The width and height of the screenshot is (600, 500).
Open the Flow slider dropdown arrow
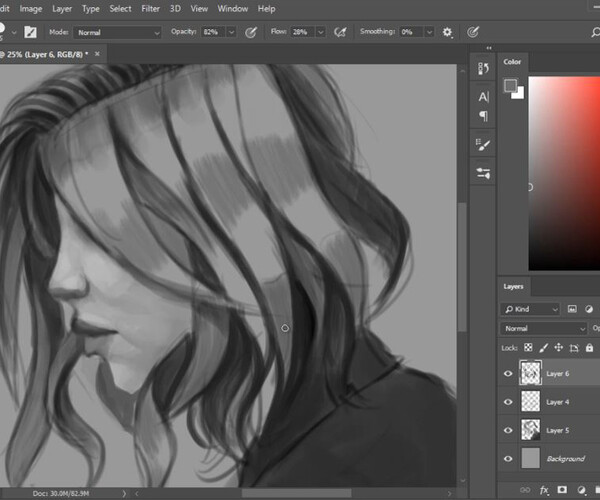click(321, 33)
